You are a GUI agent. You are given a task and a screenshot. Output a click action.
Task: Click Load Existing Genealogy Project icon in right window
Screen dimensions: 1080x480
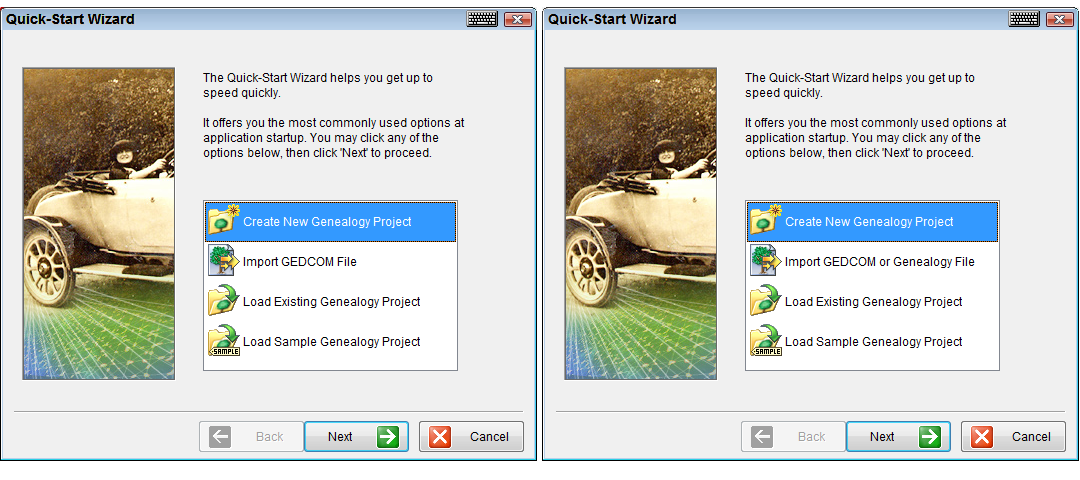pos(765,301)
